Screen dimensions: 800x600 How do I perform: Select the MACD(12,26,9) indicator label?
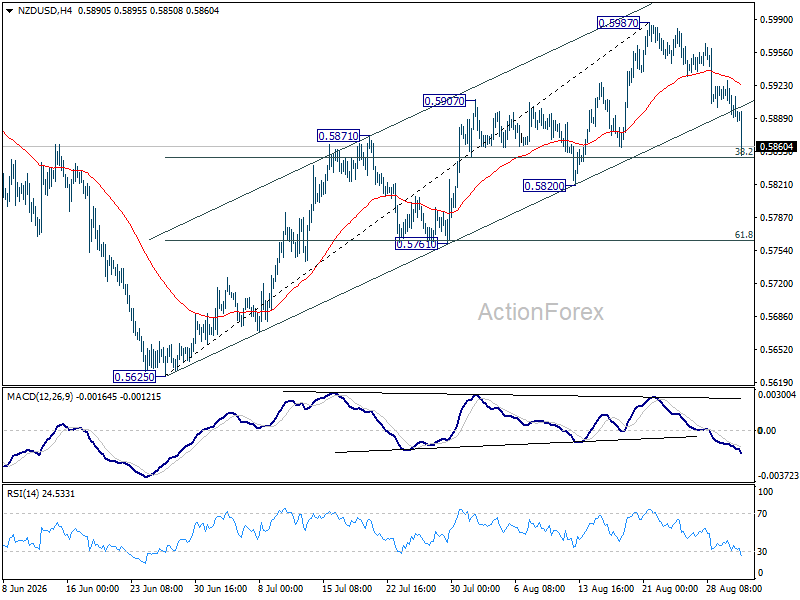(40, 396)
